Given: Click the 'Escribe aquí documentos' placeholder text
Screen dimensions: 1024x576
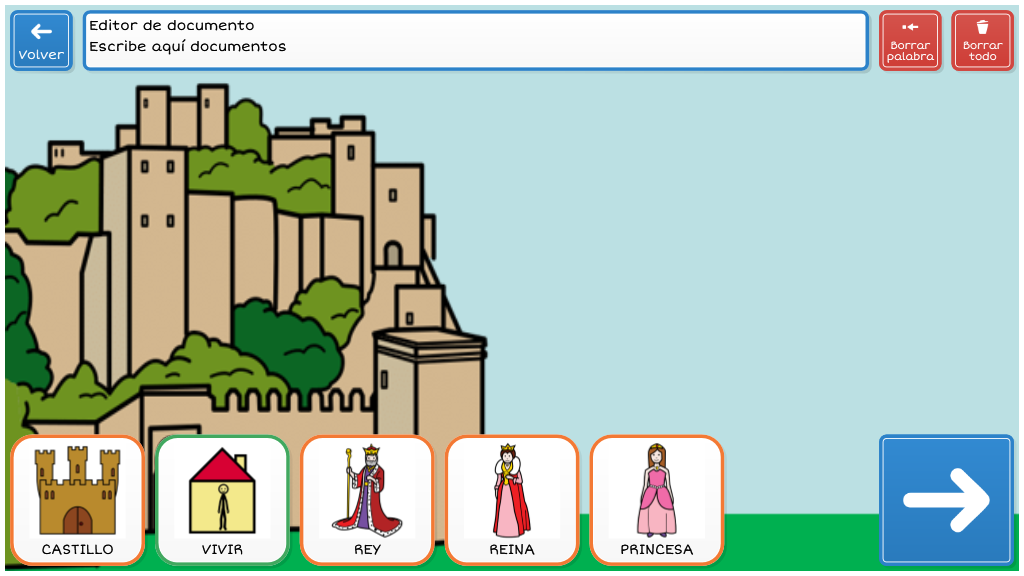Looking at the screenshot, I should (x=188, y=46).
